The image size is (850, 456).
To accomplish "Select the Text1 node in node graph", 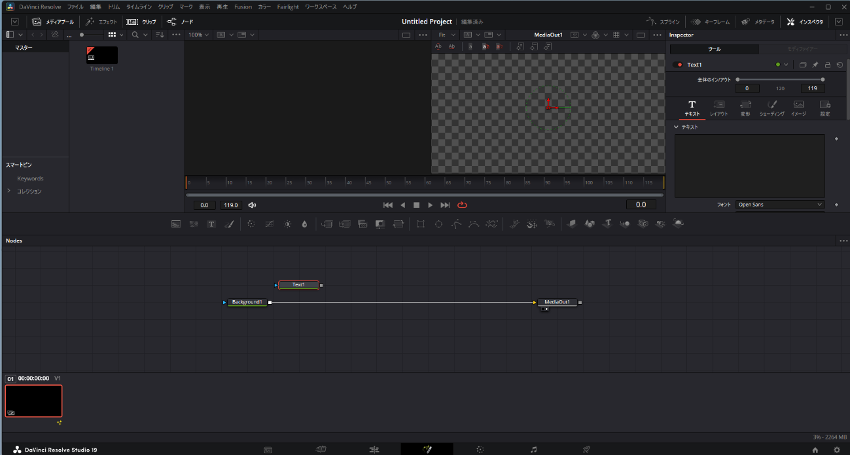I will tap(298, 285).
